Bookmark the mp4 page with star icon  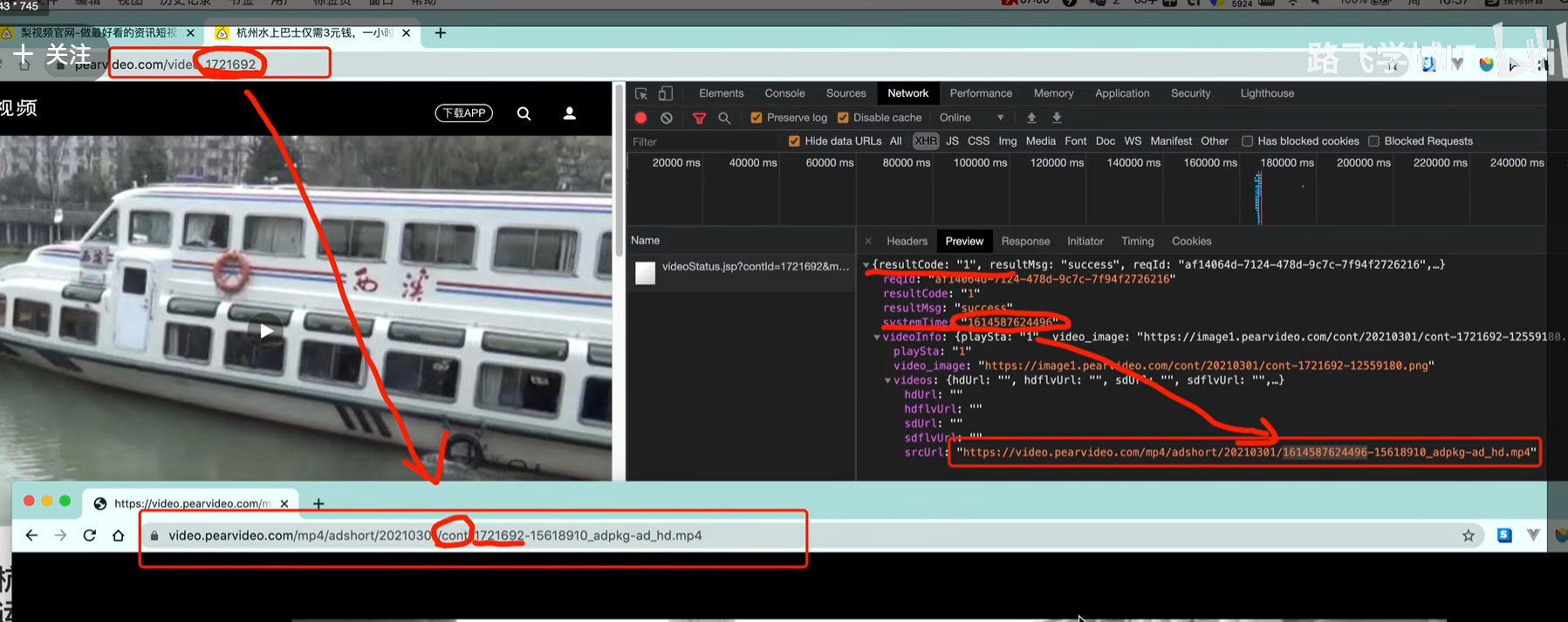click(x=1469, y=536)
